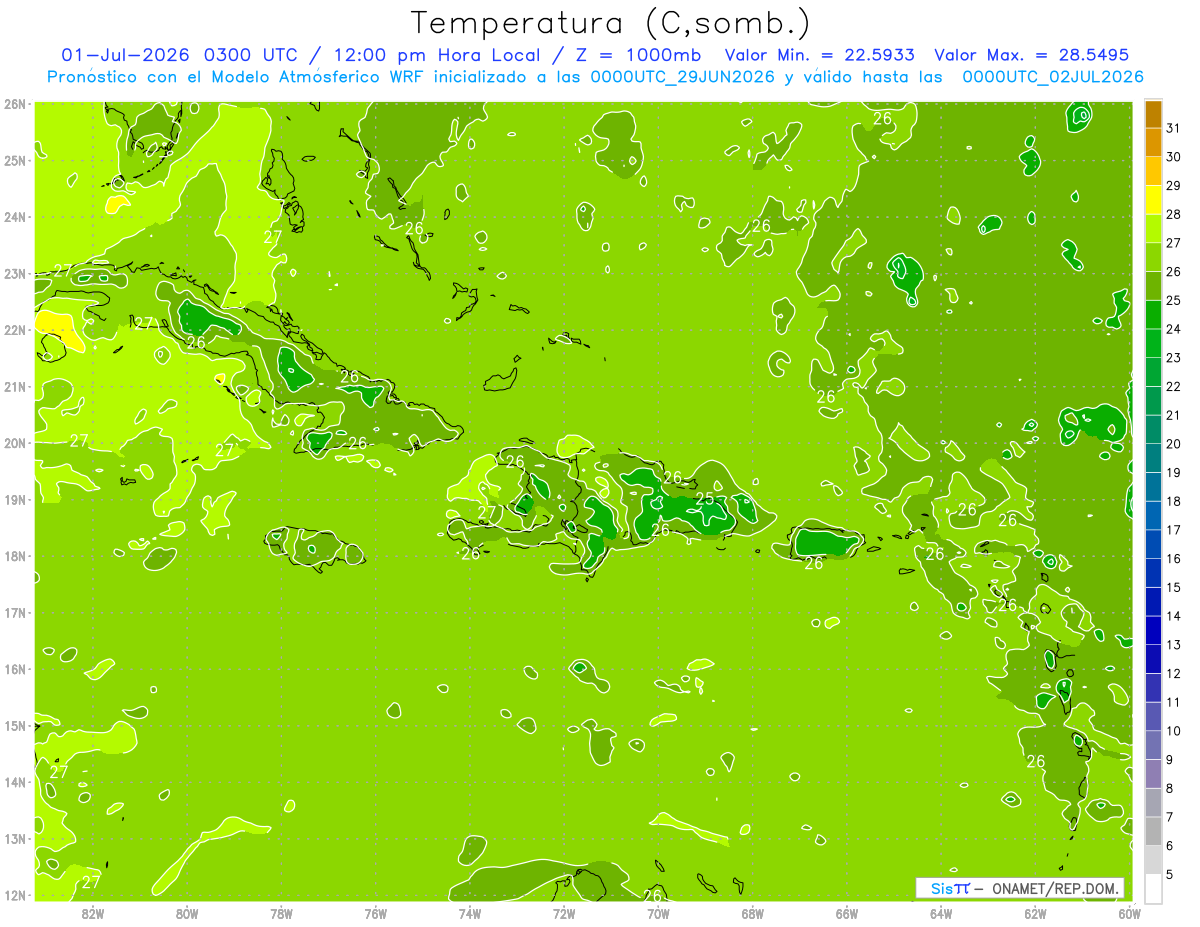Click the legend value "28"
This screenshot has height=927, width=1200.
[1174, 214]
